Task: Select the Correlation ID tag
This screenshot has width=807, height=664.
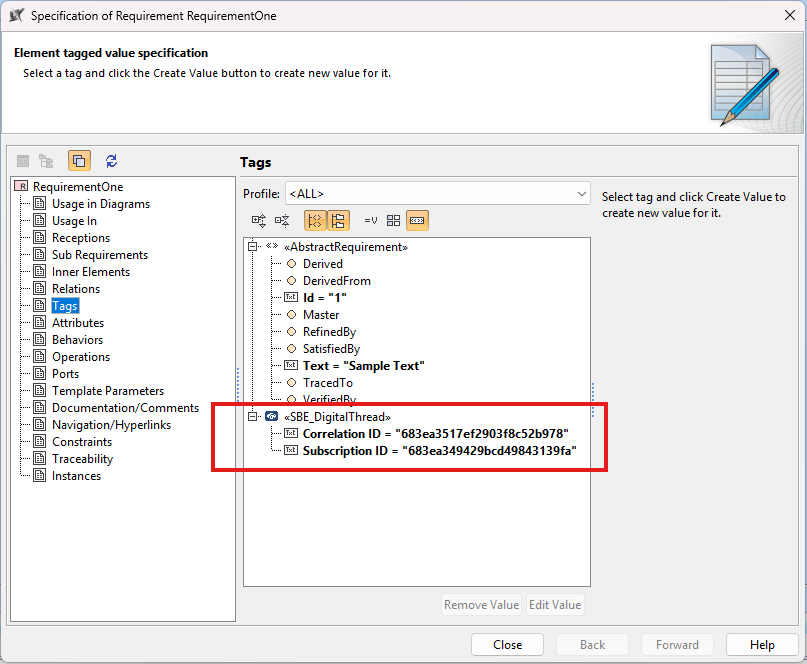Action: [x=435, y=434]
